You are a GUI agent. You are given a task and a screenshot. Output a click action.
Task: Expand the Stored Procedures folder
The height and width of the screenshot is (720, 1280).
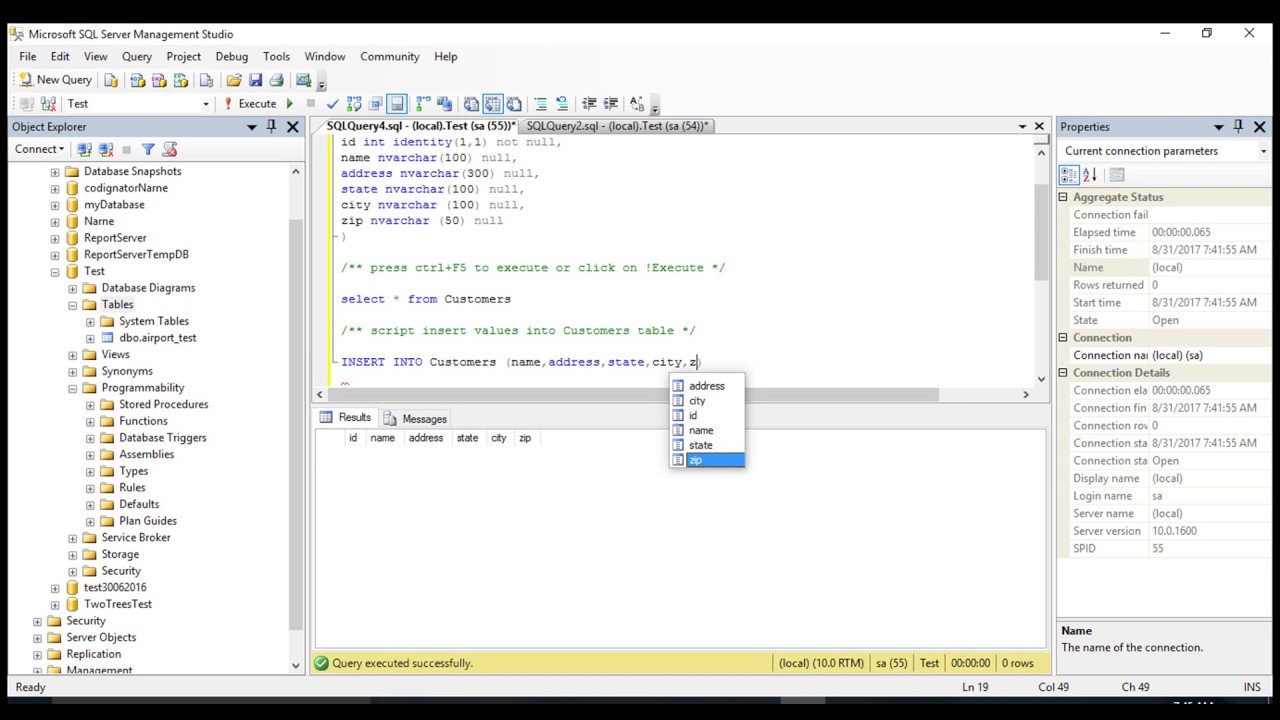[x=90, y=405]
